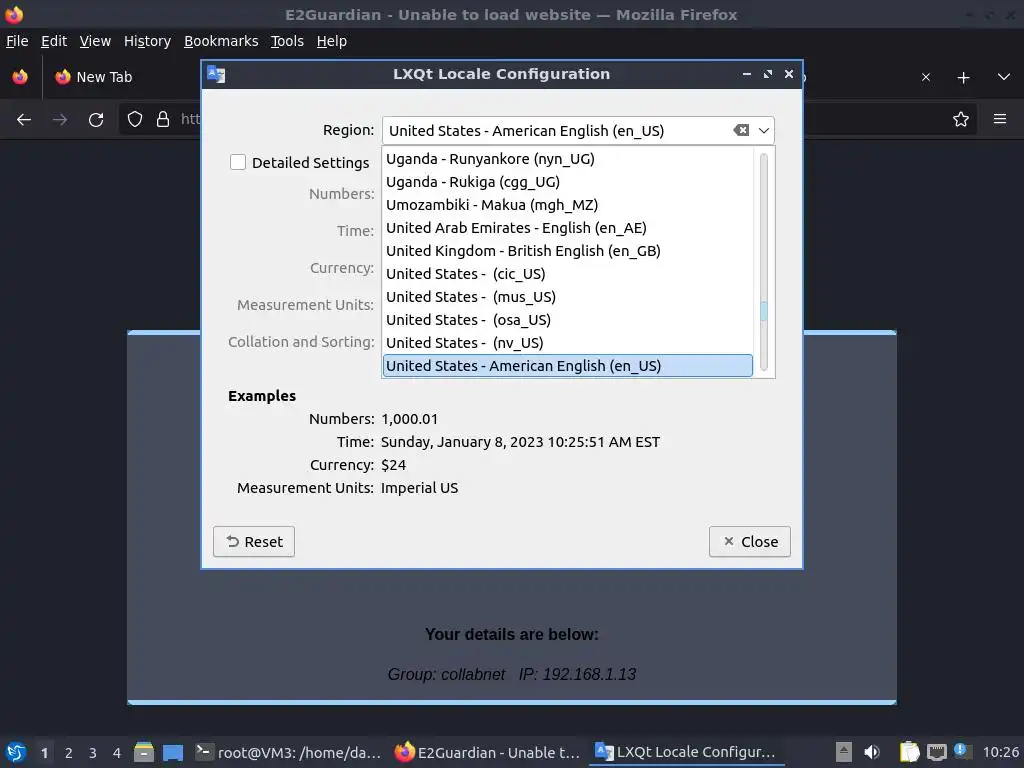Select Uganda - Runyankore (nyn_UG)

pyautogui.click(x=567, y=159)
